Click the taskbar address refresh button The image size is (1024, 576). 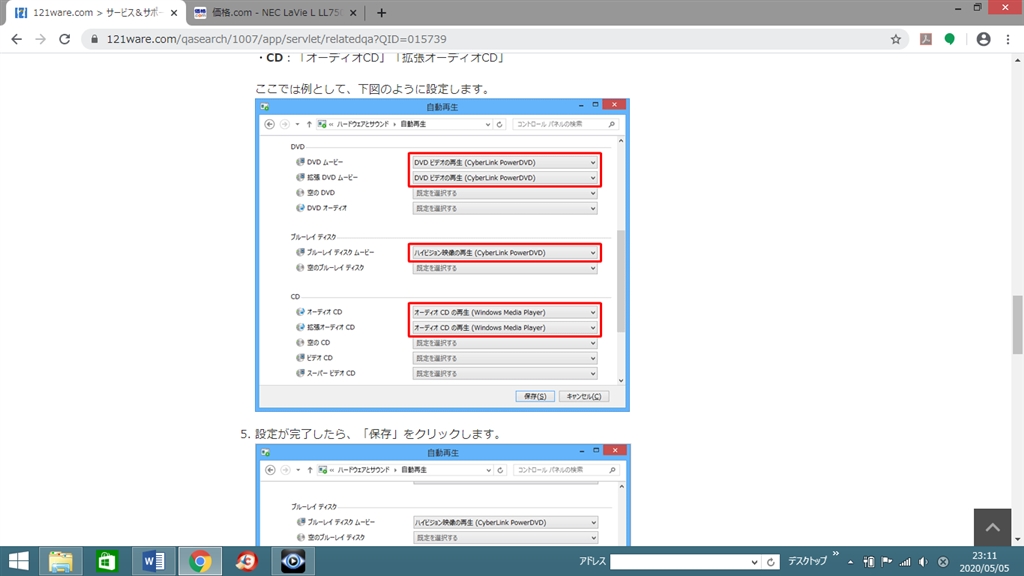click(x=771, y=562)
